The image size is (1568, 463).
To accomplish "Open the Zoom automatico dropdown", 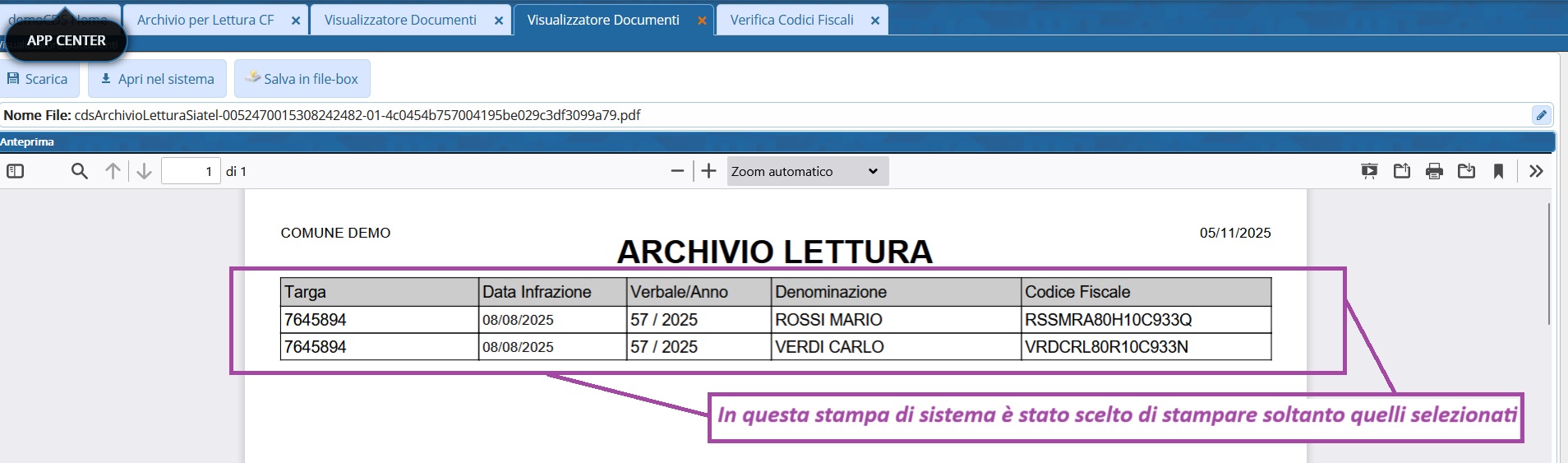I will (807, 171).
